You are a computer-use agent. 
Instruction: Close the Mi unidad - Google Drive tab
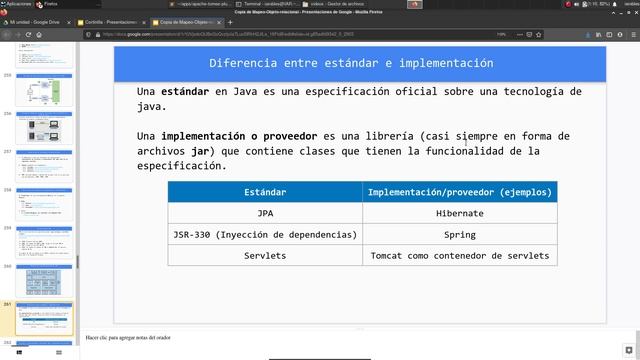(69, 22)
